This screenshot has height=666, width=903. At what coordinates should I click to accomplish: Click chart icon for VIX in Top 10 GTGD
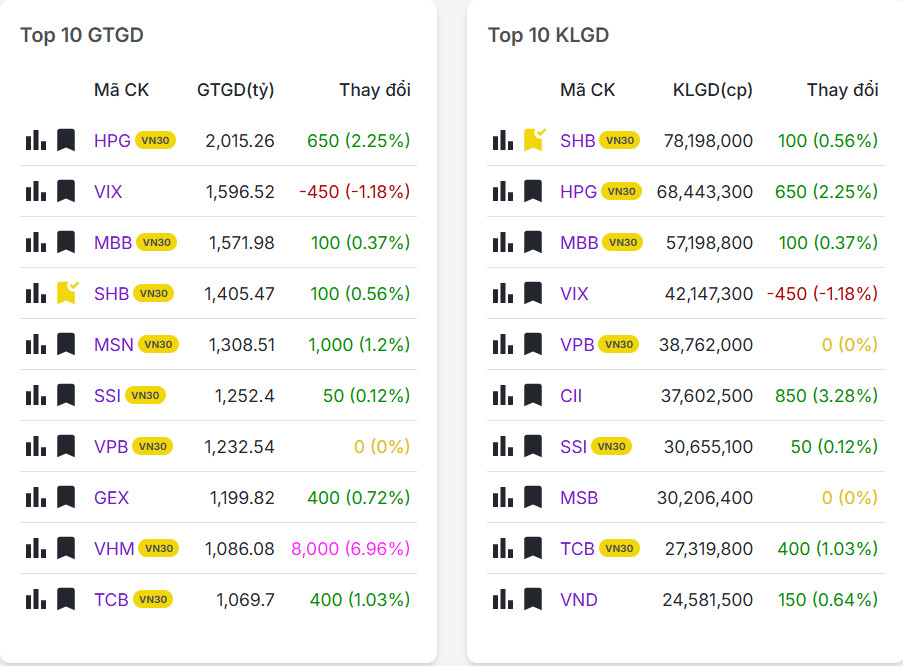(36, 191)
